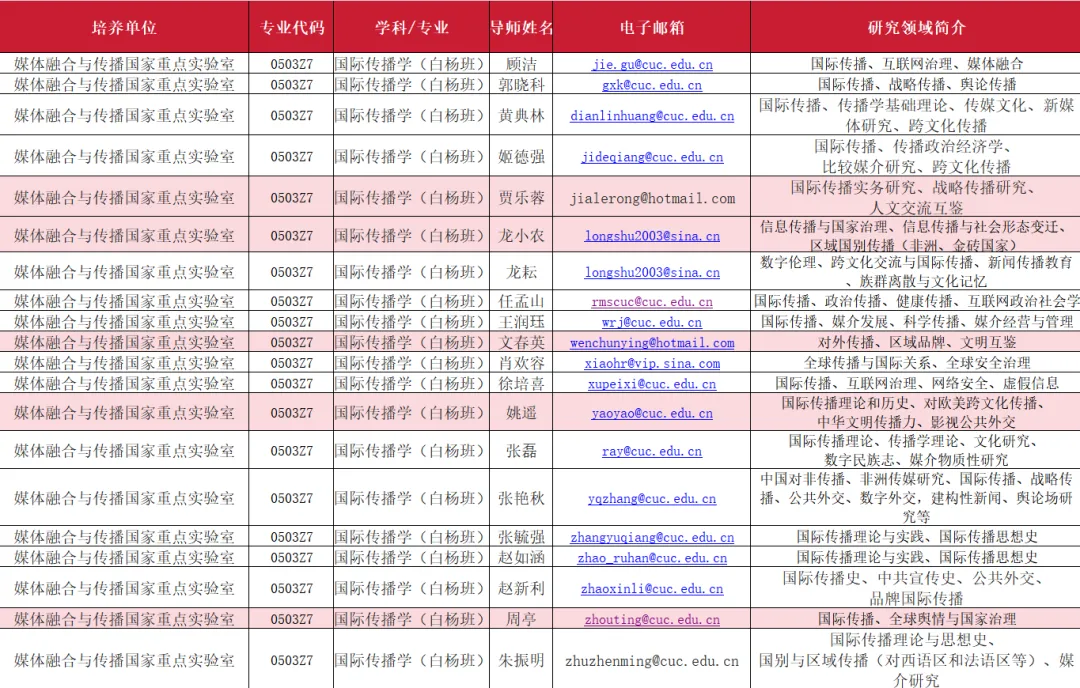This screenshot has height=688, width=1080.
Task: Select advisor name 张磊
Action: tap(521, 450)
